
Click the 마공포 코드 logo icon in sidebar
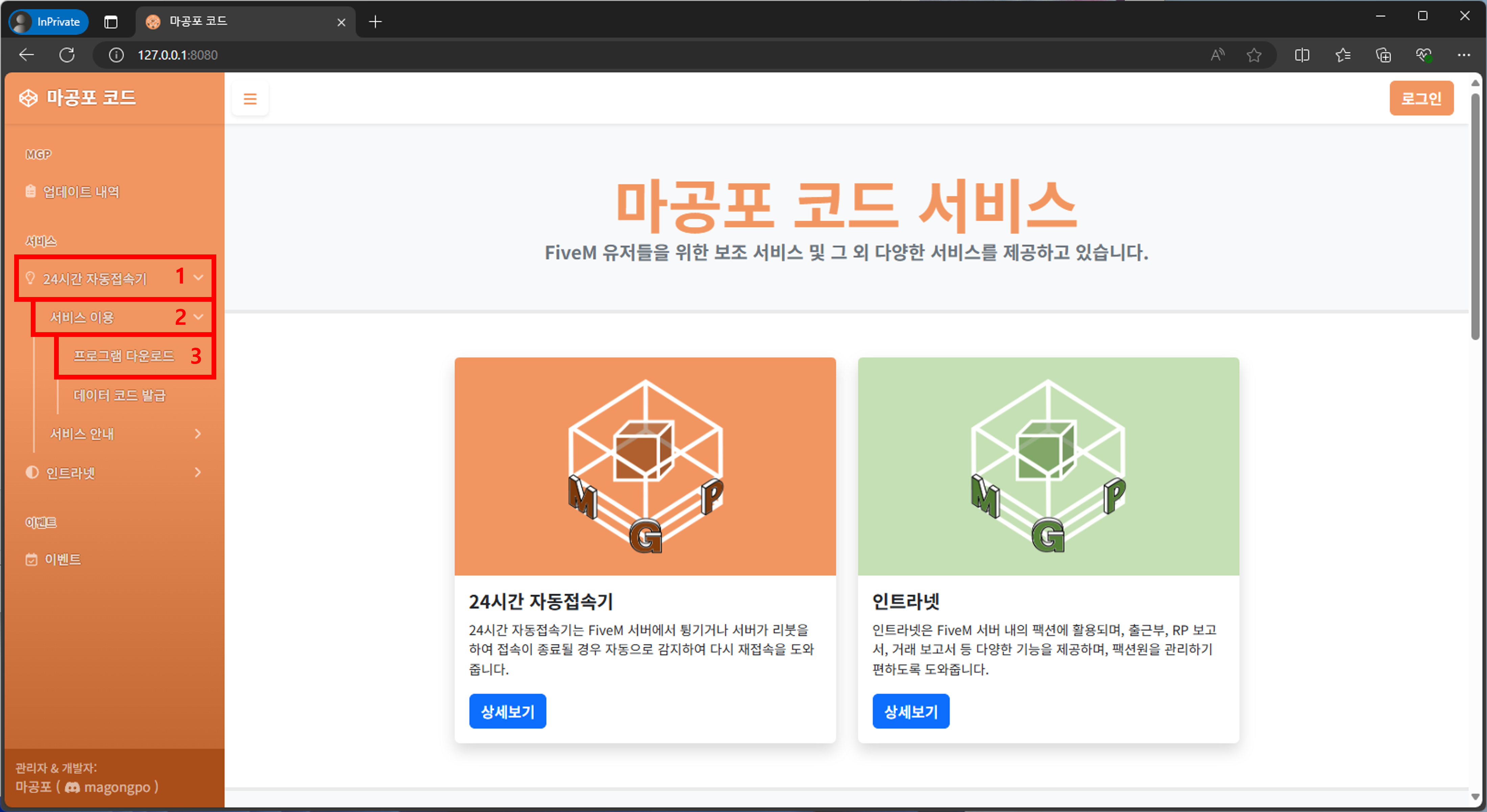click(28, 98)
